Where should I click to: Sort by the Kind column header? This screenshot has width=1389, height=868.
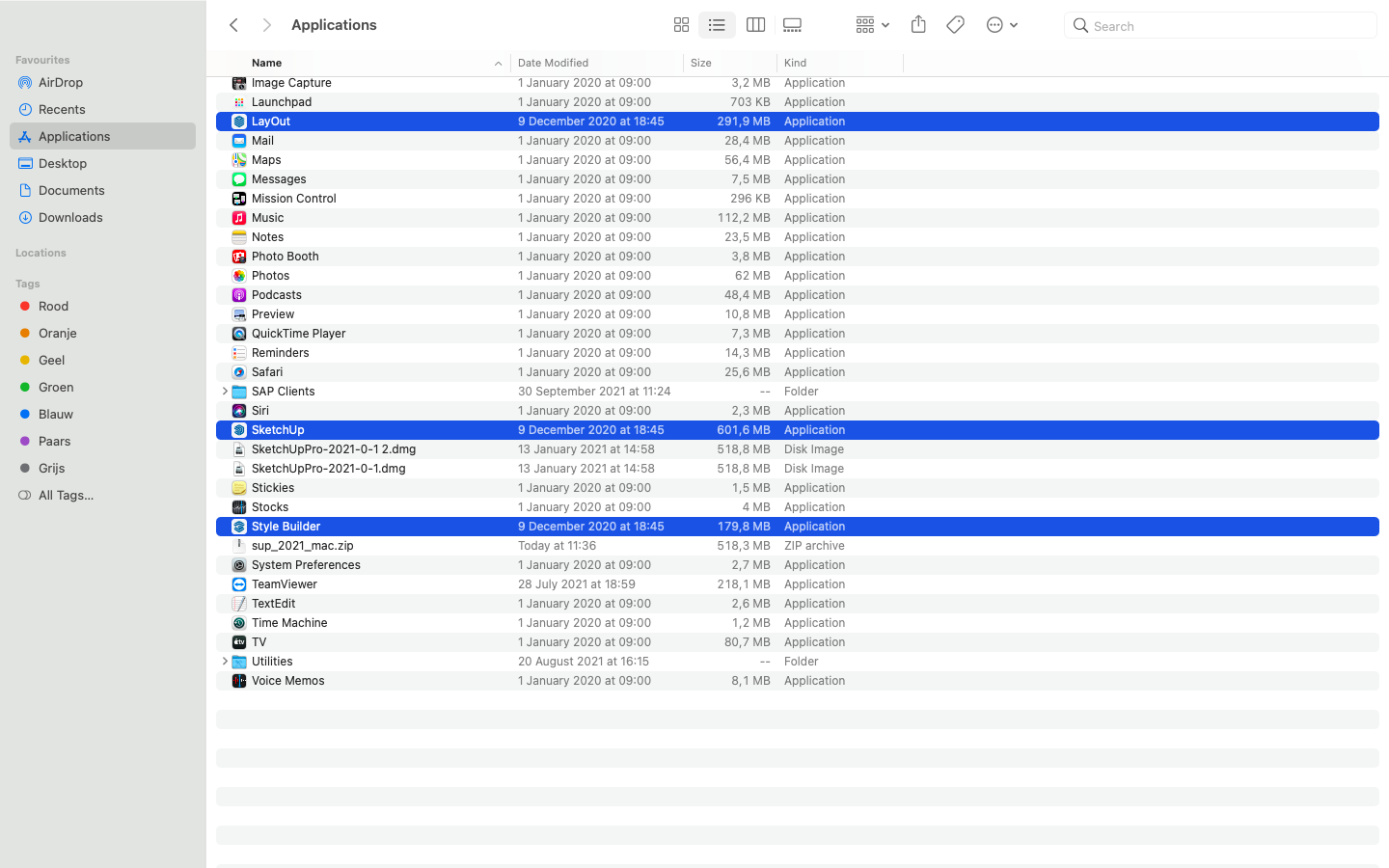[x=795, y=63]
